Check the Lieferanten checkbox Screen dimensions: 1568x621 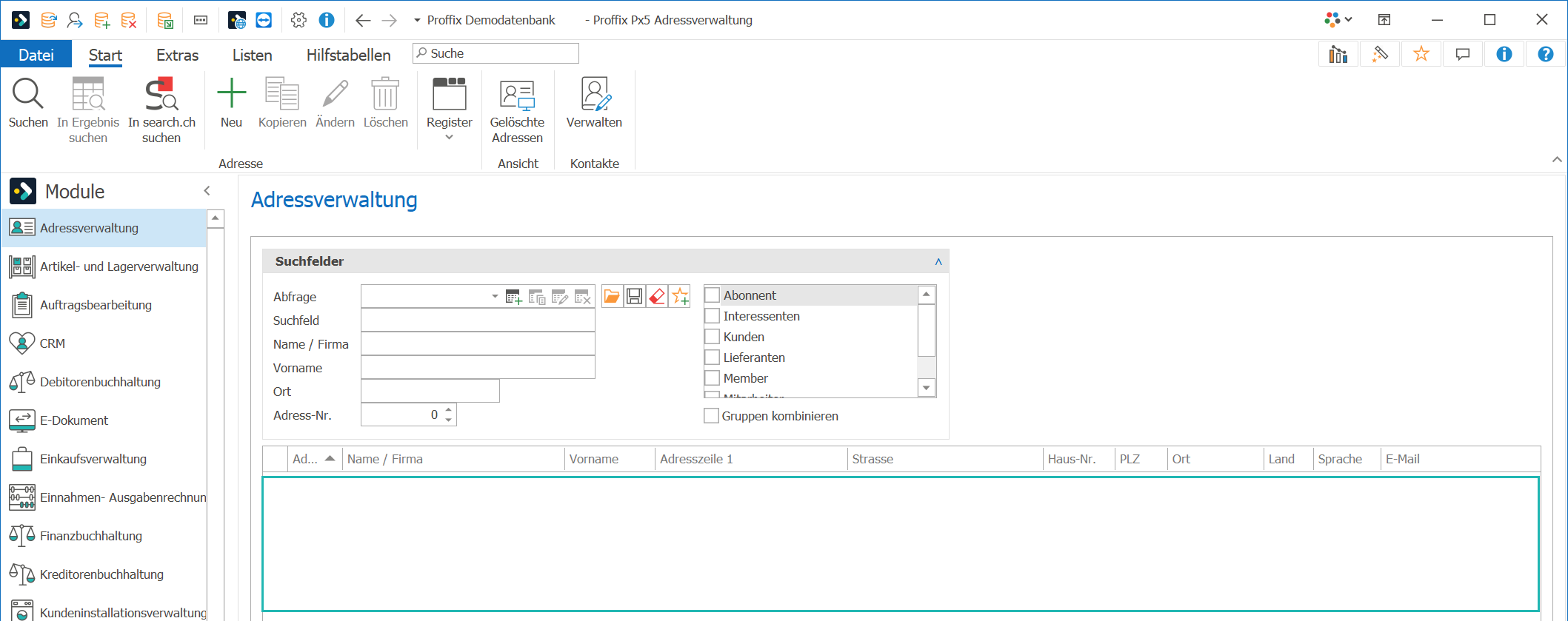click(712, 358)
